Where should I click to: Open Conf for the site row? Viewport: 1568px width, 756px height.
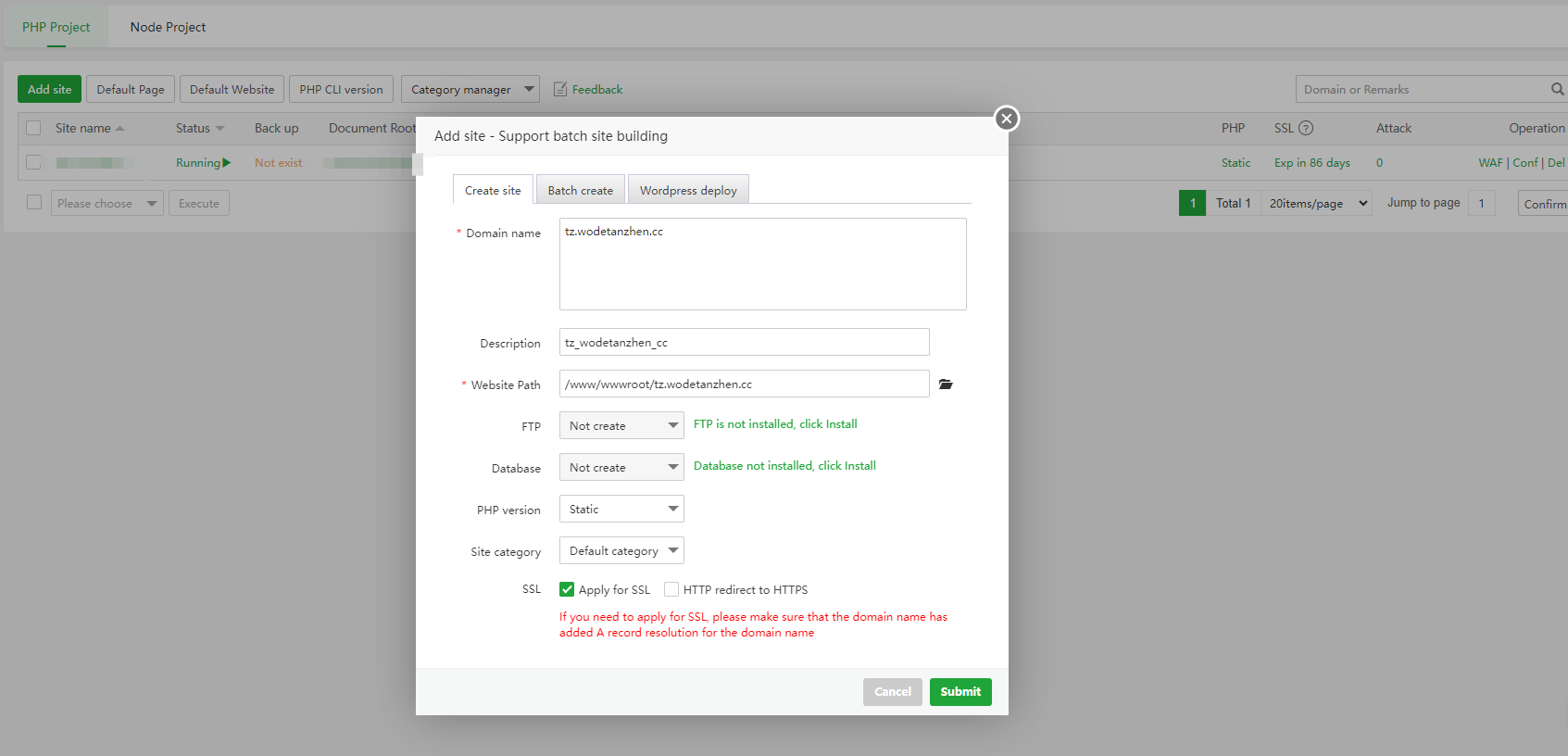[1525, 162]
